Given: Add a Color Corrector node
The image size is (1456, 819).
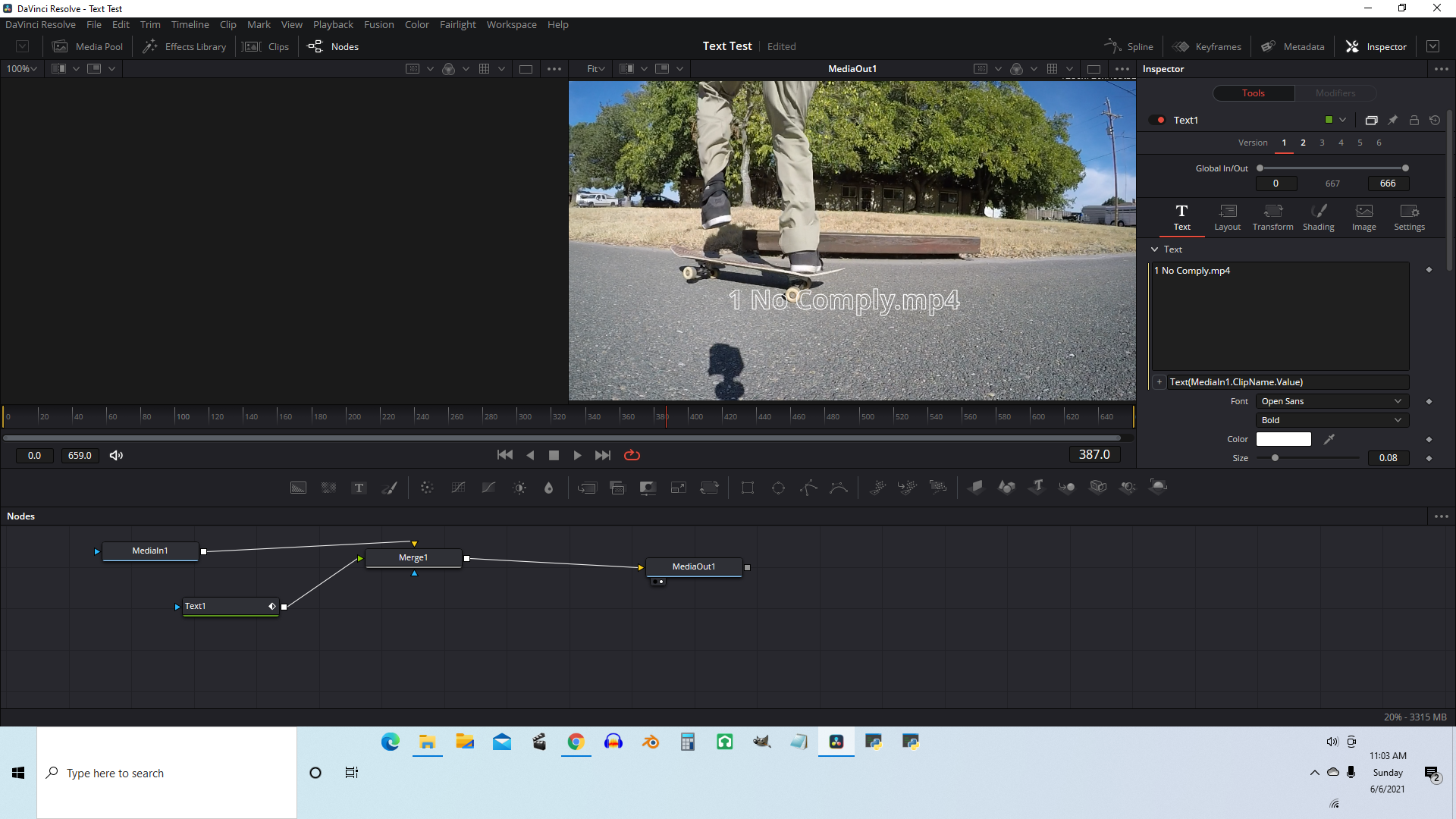Looking at the screenshot, I should [427, 488].
